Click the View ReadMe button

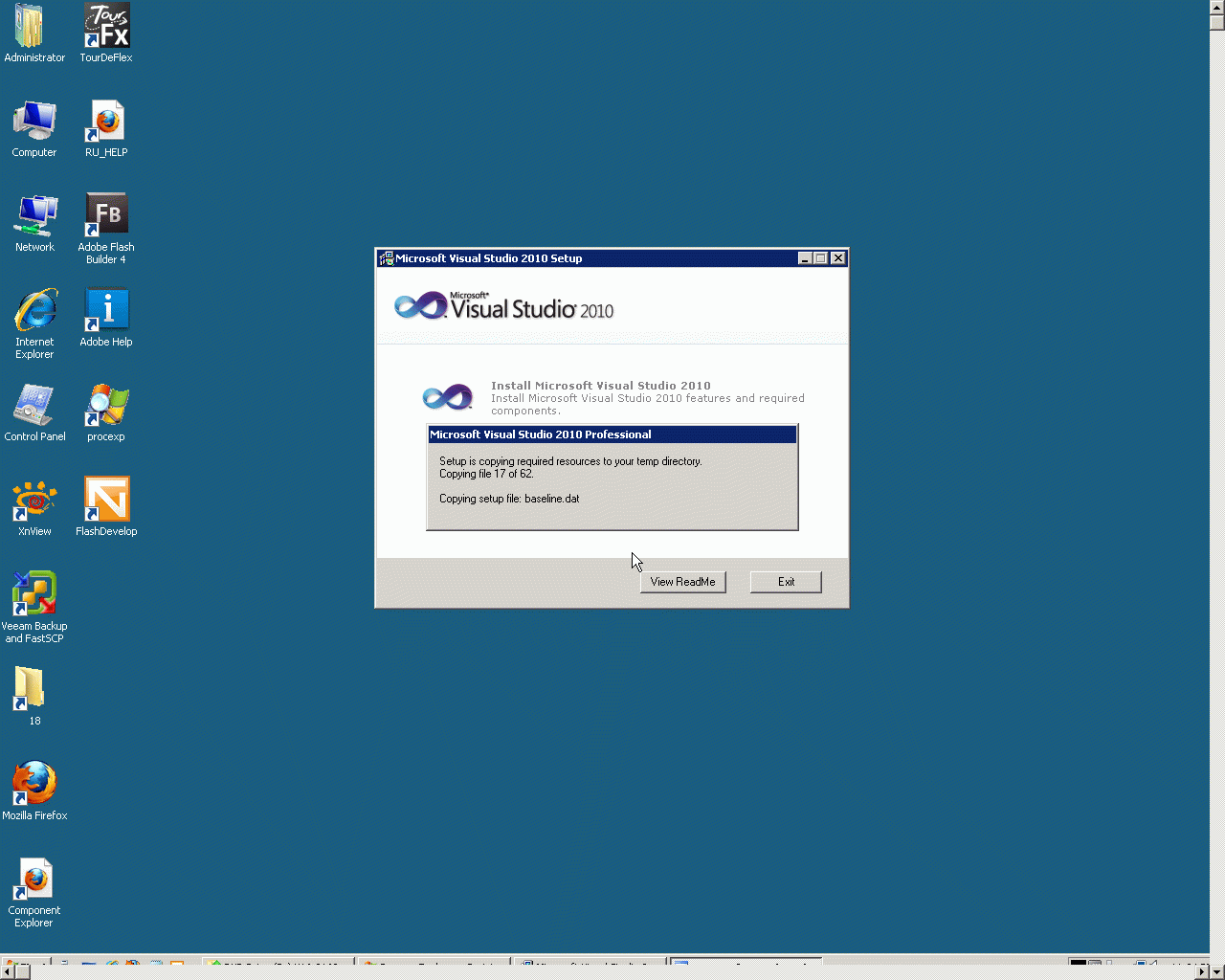coord(683,582)
